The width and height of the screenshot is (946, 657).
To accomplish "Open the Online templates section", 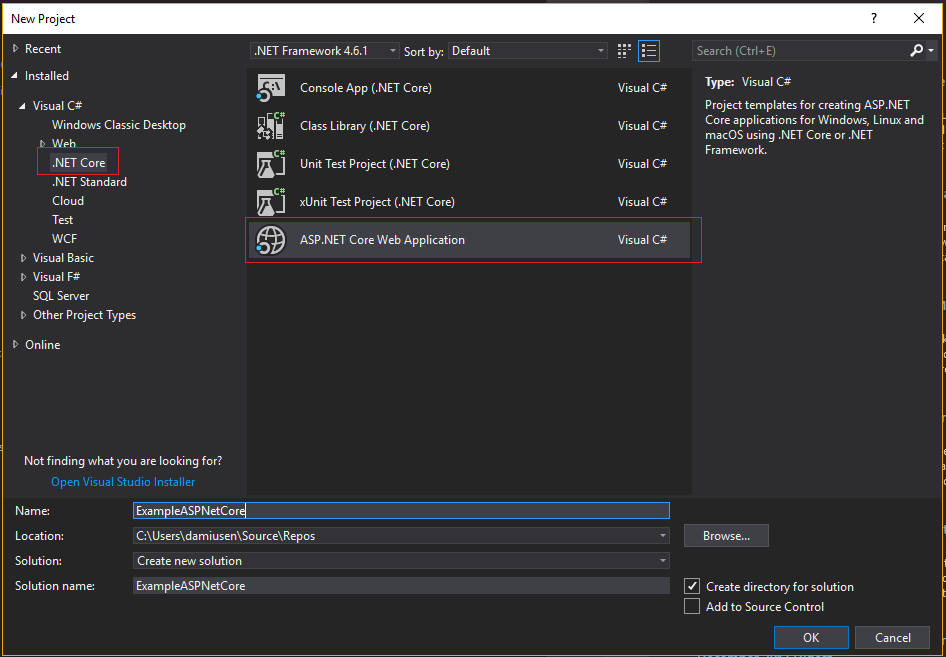I will coord(42,344).
